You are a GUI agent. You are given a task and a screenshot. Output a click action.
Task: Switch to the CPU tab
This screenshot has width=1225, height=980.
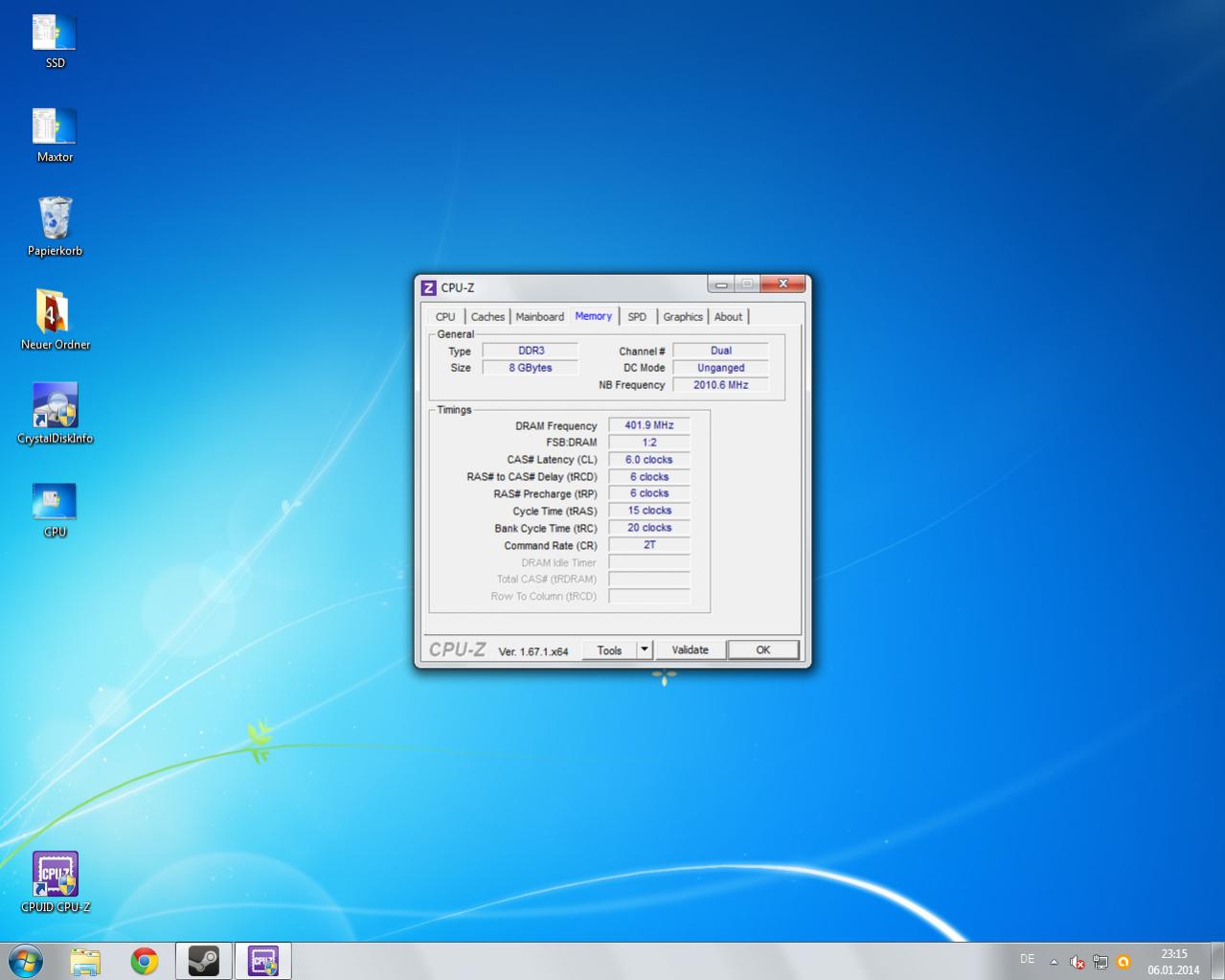point(445,317)
